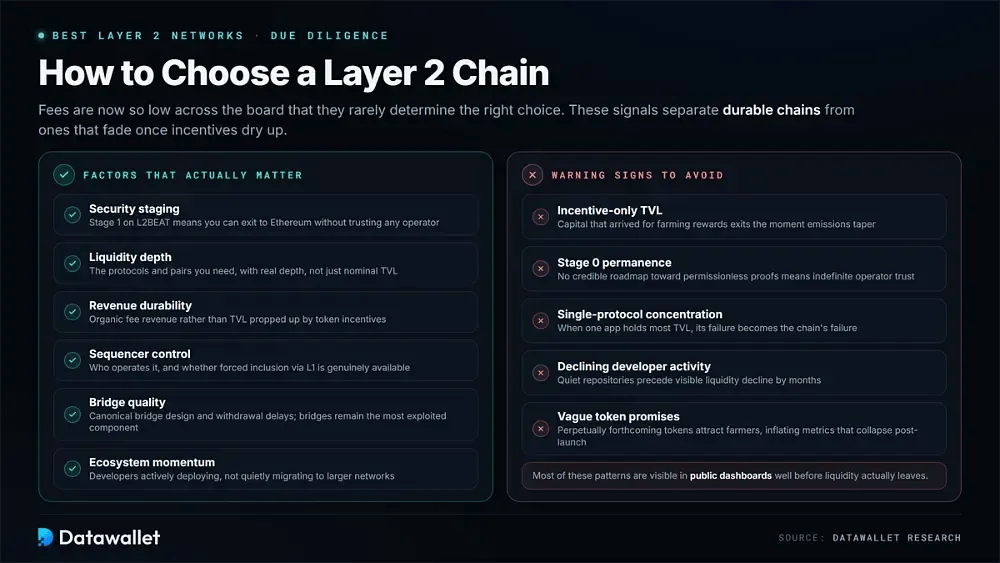
Task: Click the X icon next to Vague token promises
Action: [541, 428]
